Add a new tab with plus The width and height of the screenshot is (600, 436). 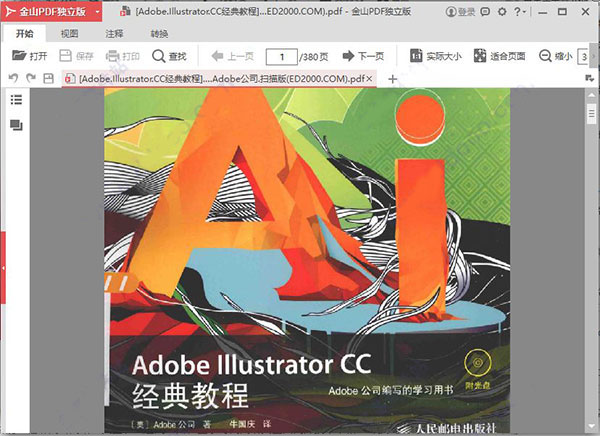(x=392, y=79)
